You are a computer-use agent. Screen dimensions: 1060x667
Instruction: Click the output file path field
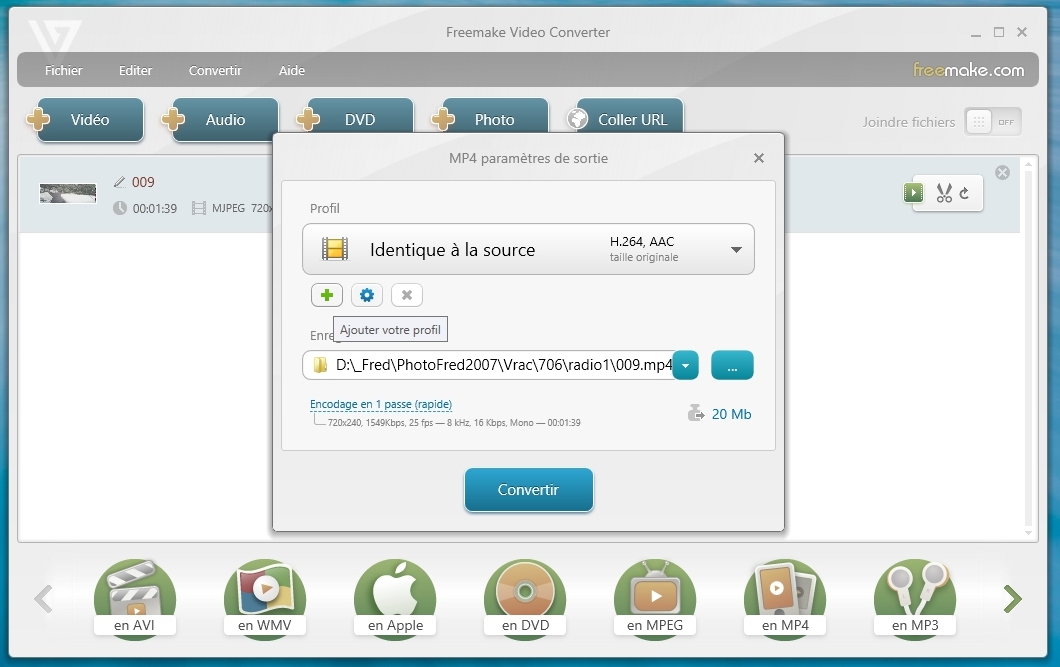pyautogui.click(x=488, y=366)
